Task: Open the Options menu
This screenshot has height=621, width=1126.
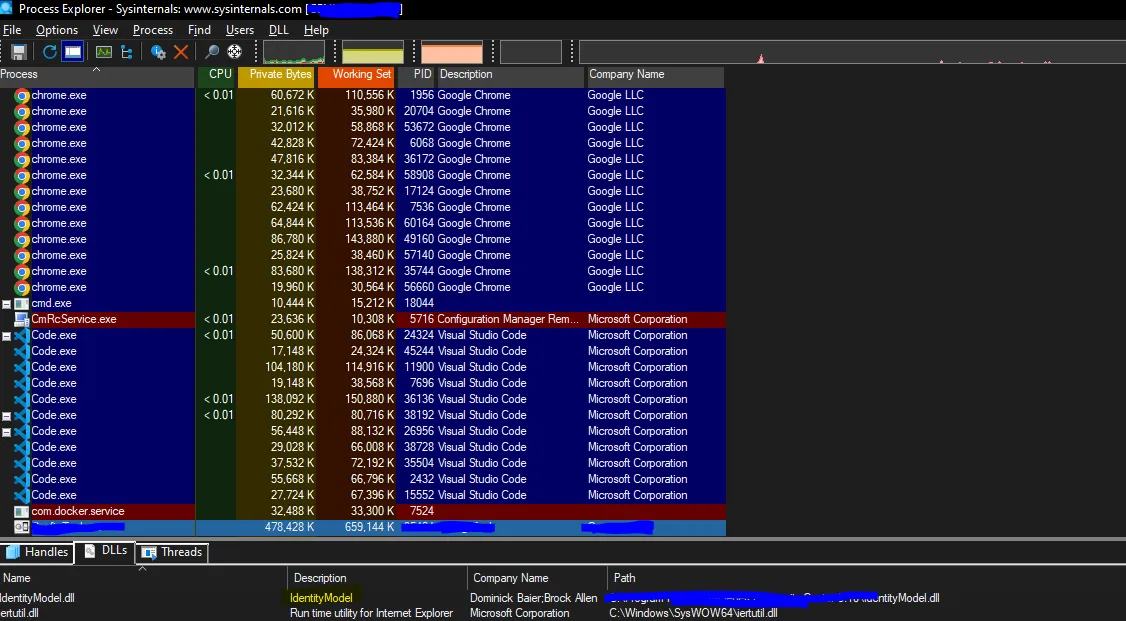Action: (57, 30)
